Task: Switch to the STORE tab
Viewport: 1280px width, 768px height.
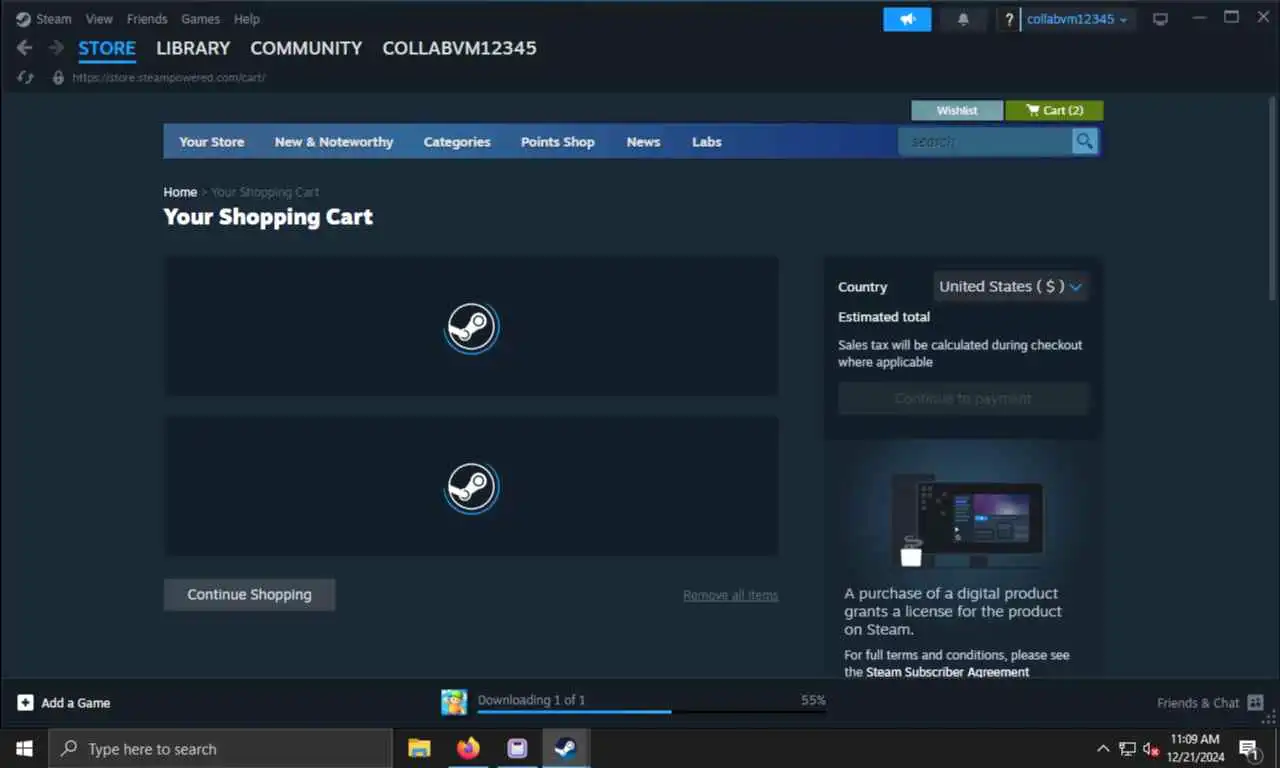Action: [x=107, y=48]
